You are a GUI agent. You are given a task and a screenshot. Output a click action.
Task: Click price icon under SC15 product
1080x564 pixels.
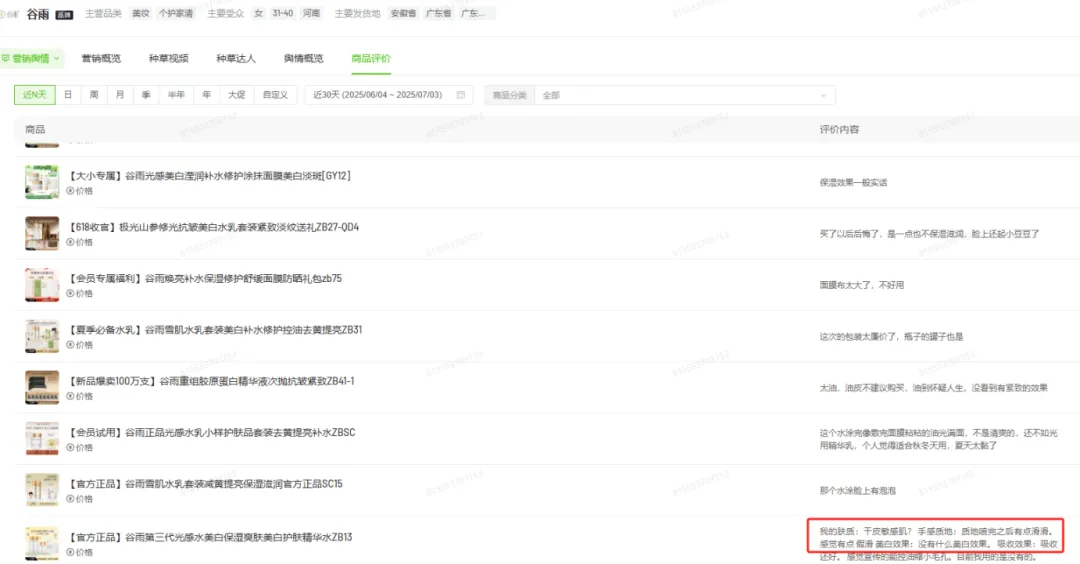[70, 499]
